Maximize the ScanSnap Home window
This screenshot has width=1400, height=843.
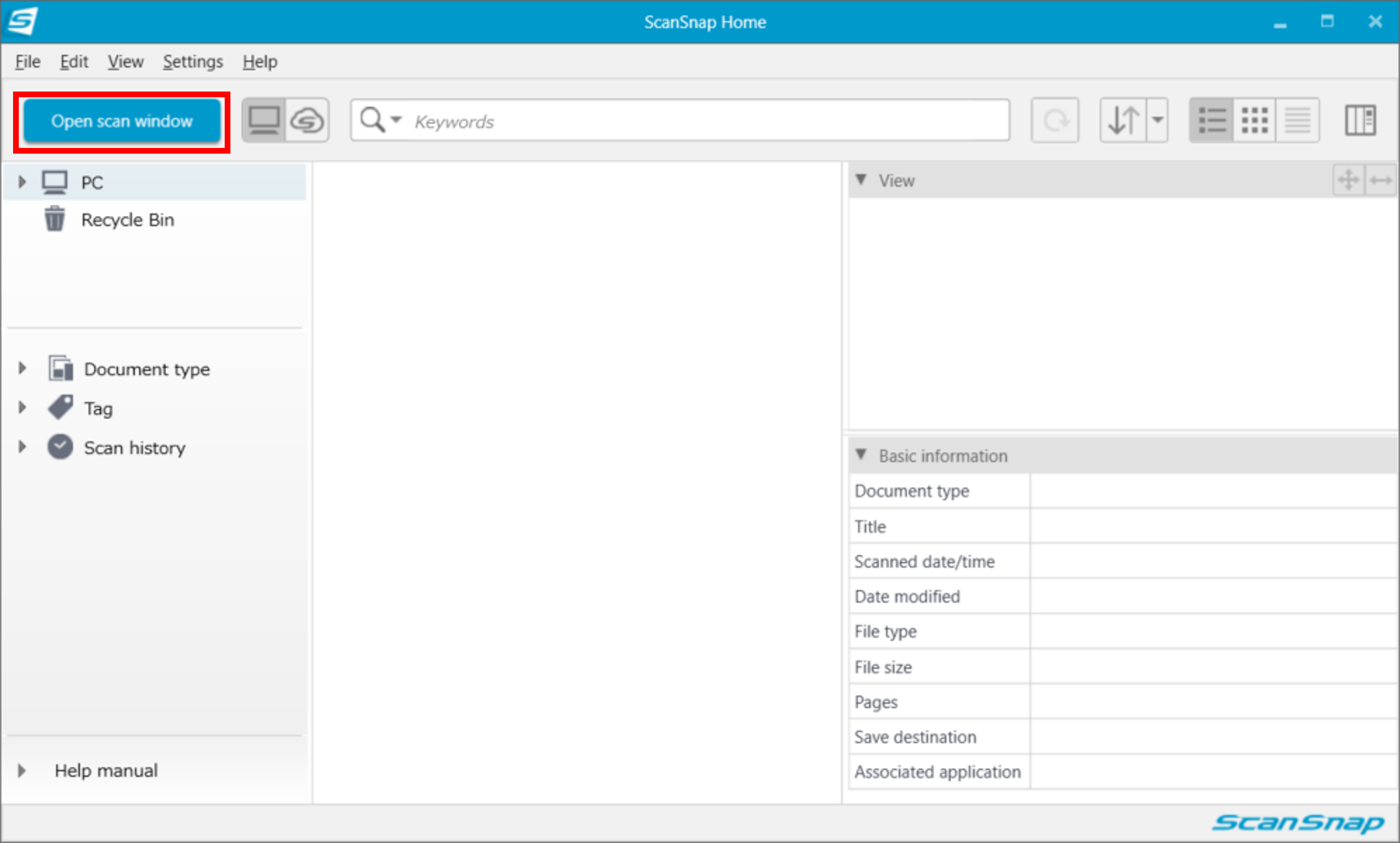(x=1327, y=22)
